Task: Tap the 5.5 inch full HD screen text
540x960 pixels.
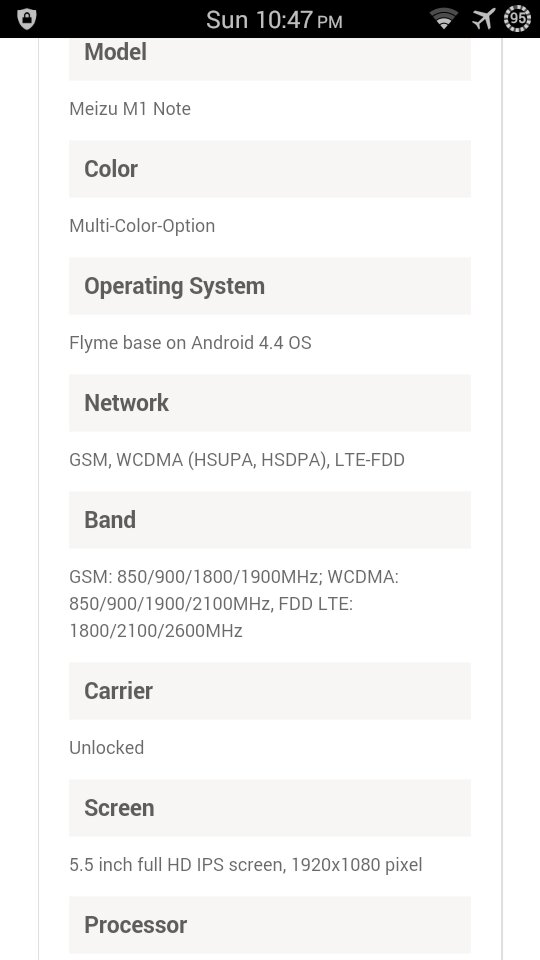Action: pos(246,865)
